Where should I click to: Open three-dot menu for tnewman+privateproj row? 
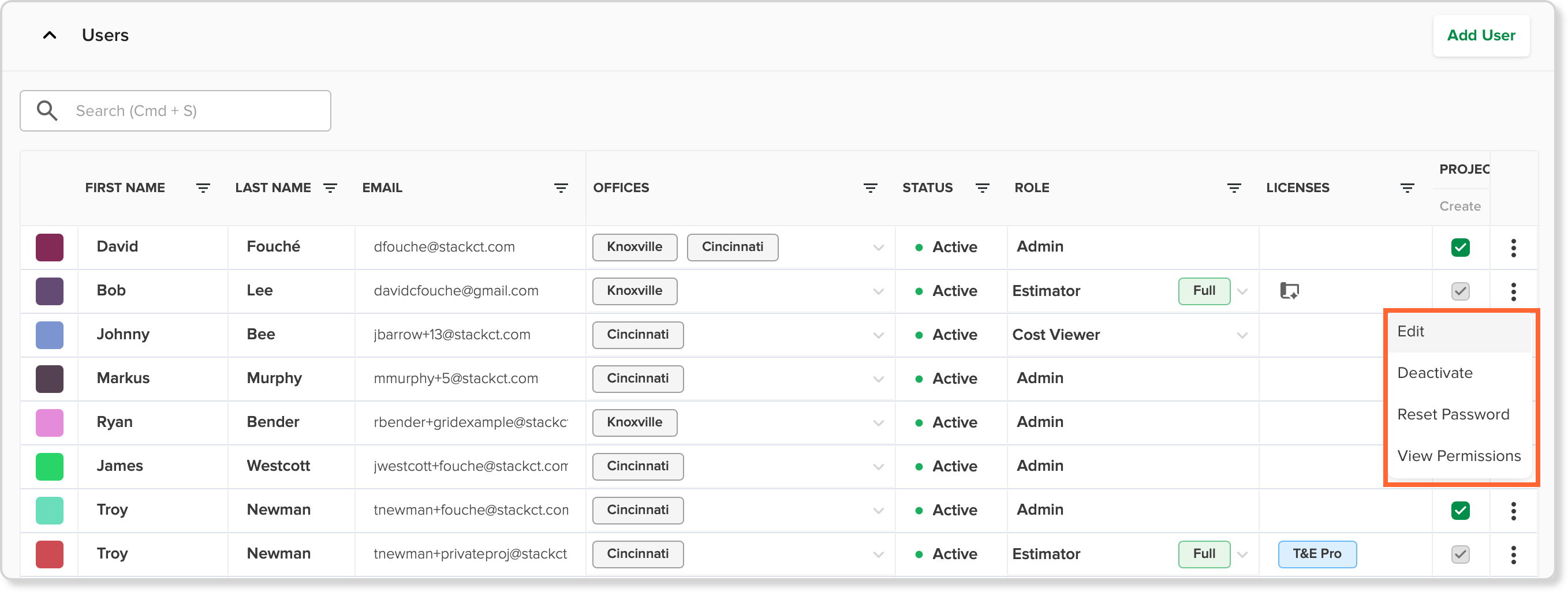point(1513,554)
